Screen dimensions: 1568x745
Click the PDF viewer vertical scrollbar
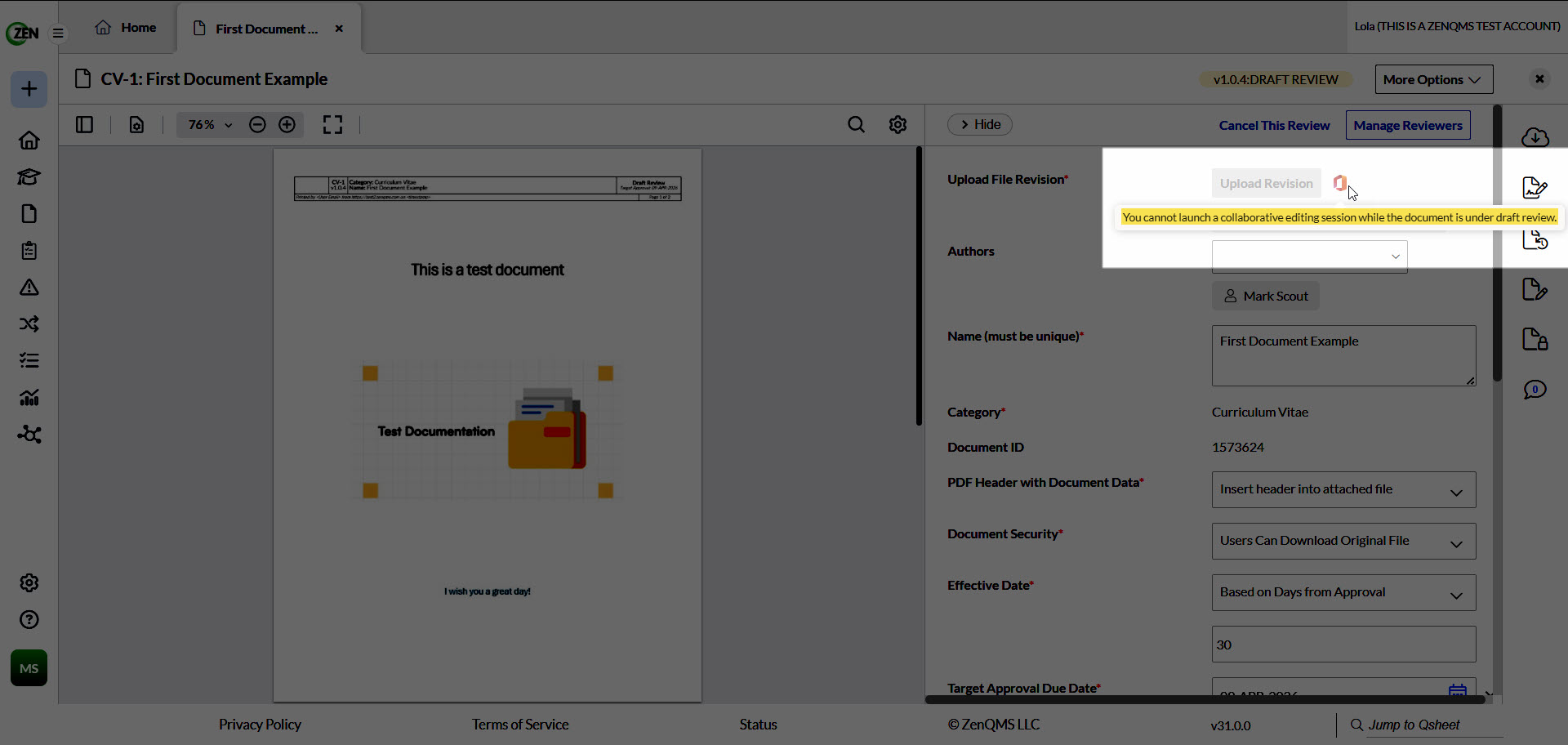919,286
